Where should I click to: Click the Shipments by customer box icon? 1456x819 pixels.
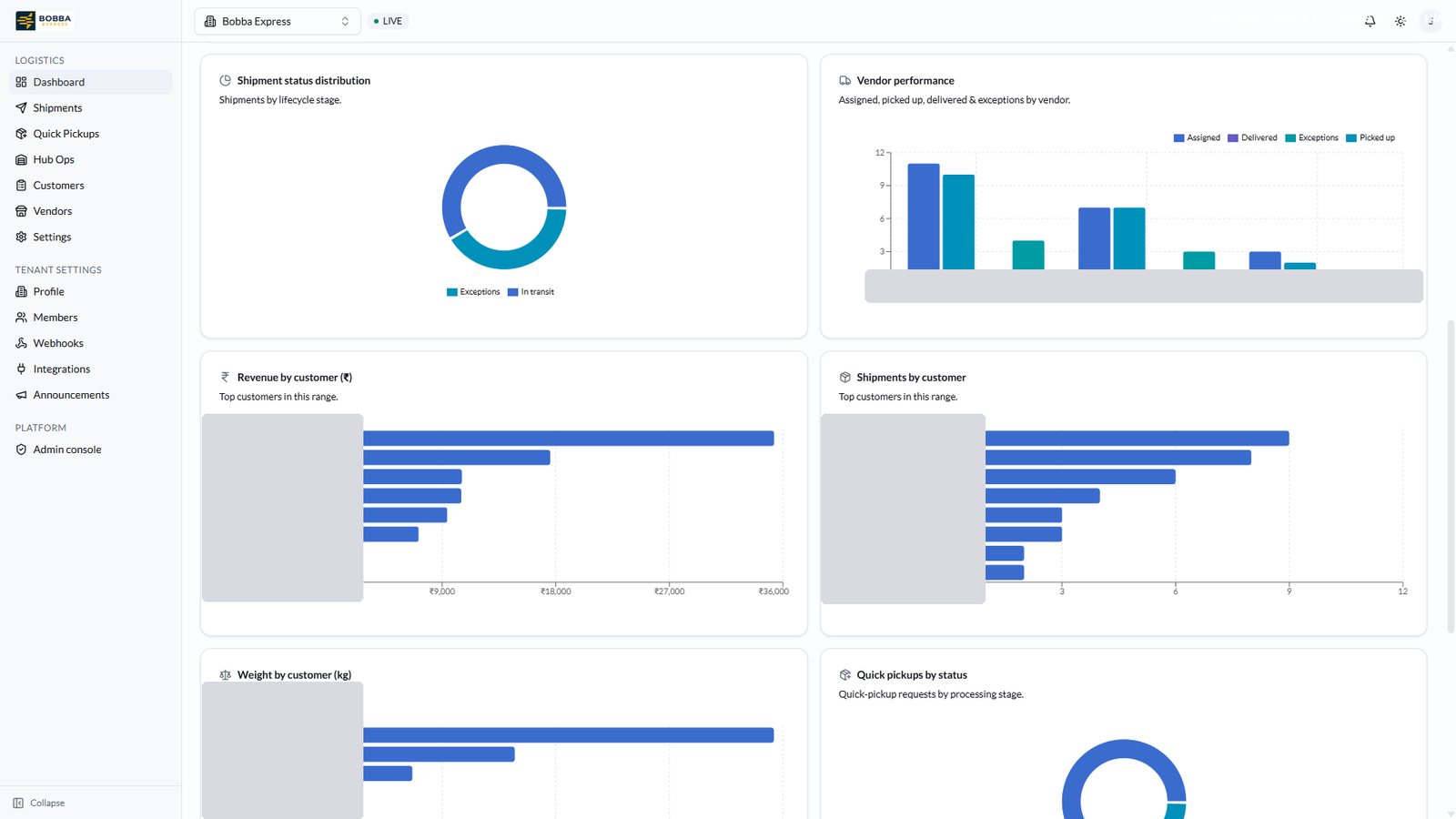point(844,377)
